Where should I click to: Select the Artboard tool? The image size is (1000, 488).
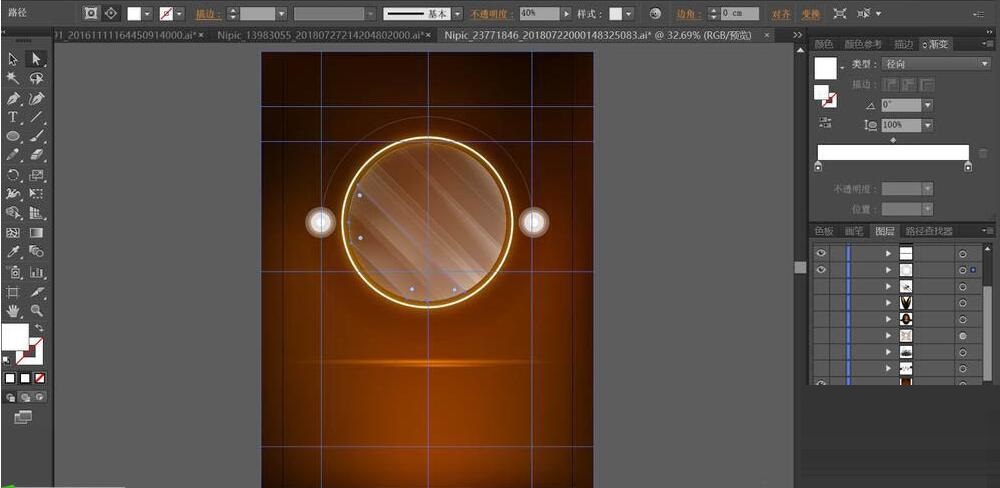13,292
